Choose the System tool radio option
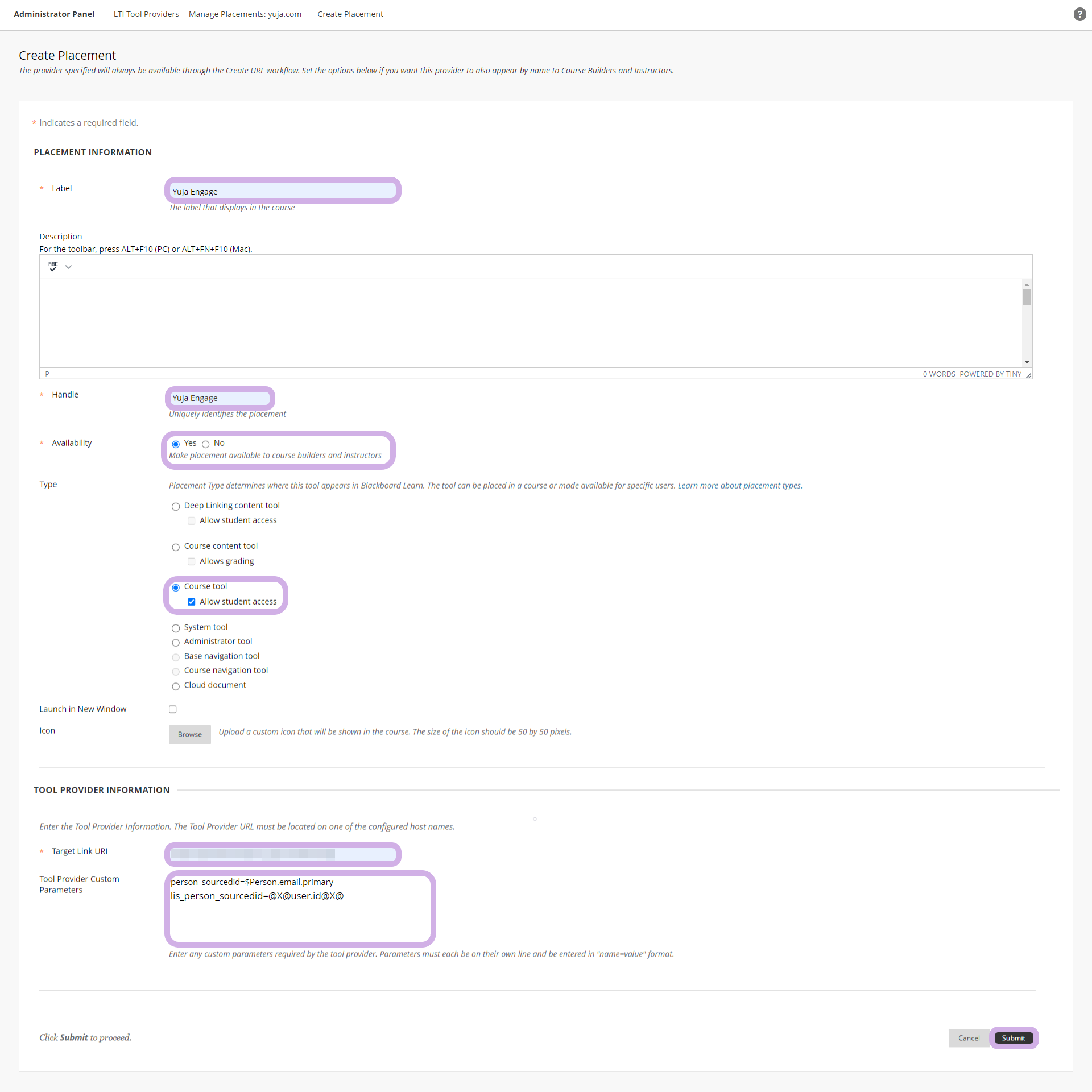 pos(176,628)
